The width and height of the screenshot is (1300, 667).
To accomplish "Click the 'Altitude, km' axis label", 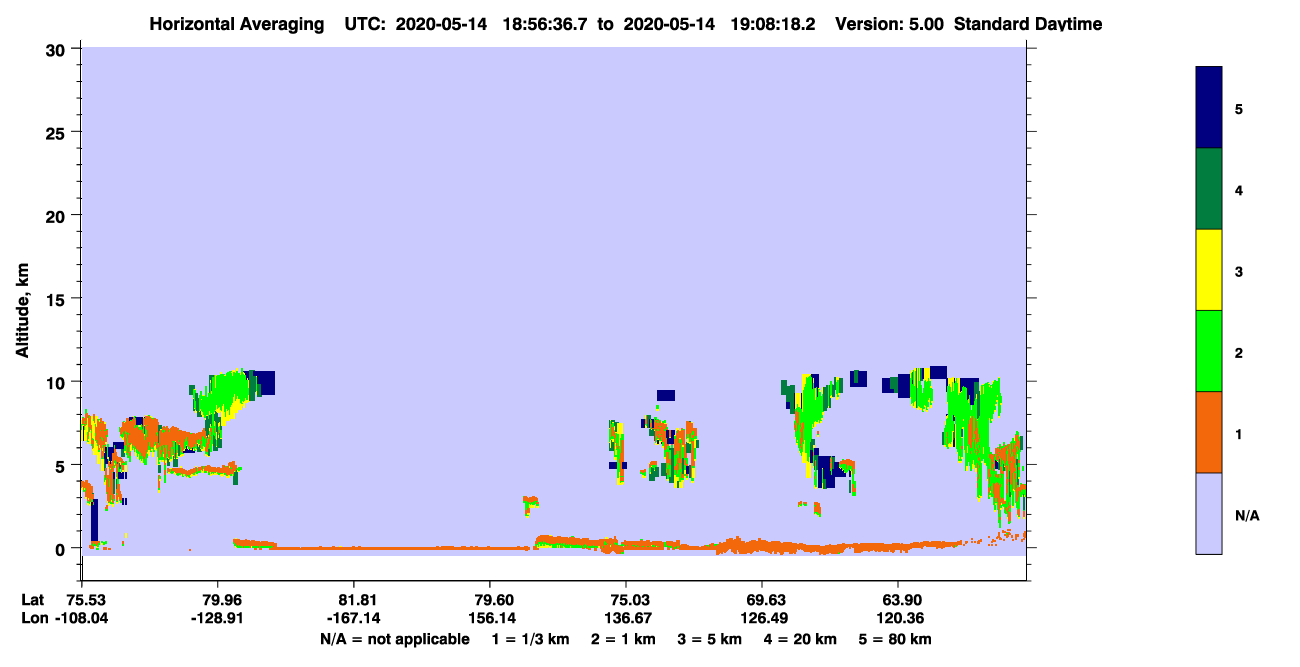I will click(22, 312).
